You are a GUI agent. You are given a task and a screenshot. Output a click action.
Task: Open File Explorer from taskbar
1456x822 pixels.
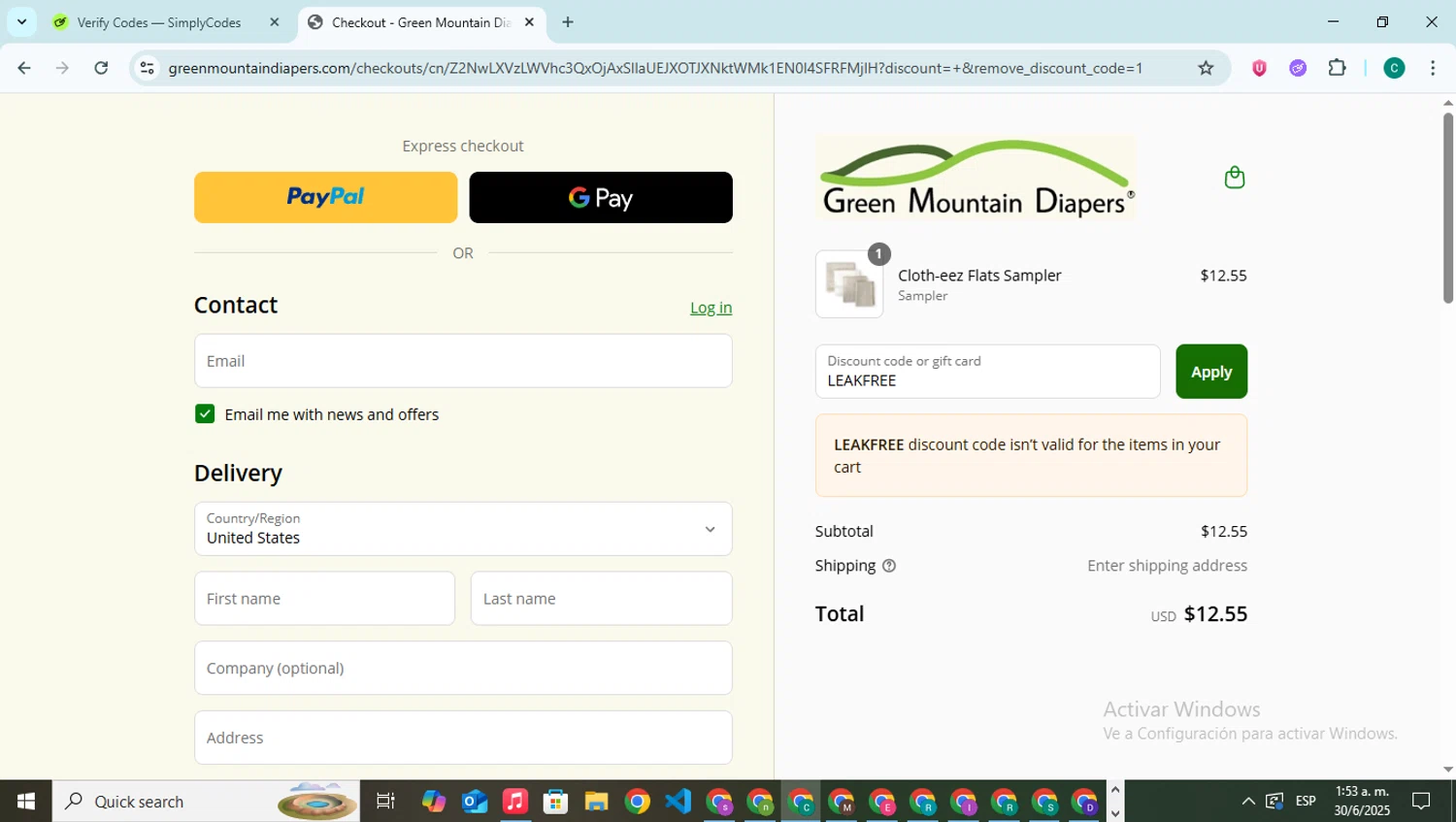(x=597, y=802)
